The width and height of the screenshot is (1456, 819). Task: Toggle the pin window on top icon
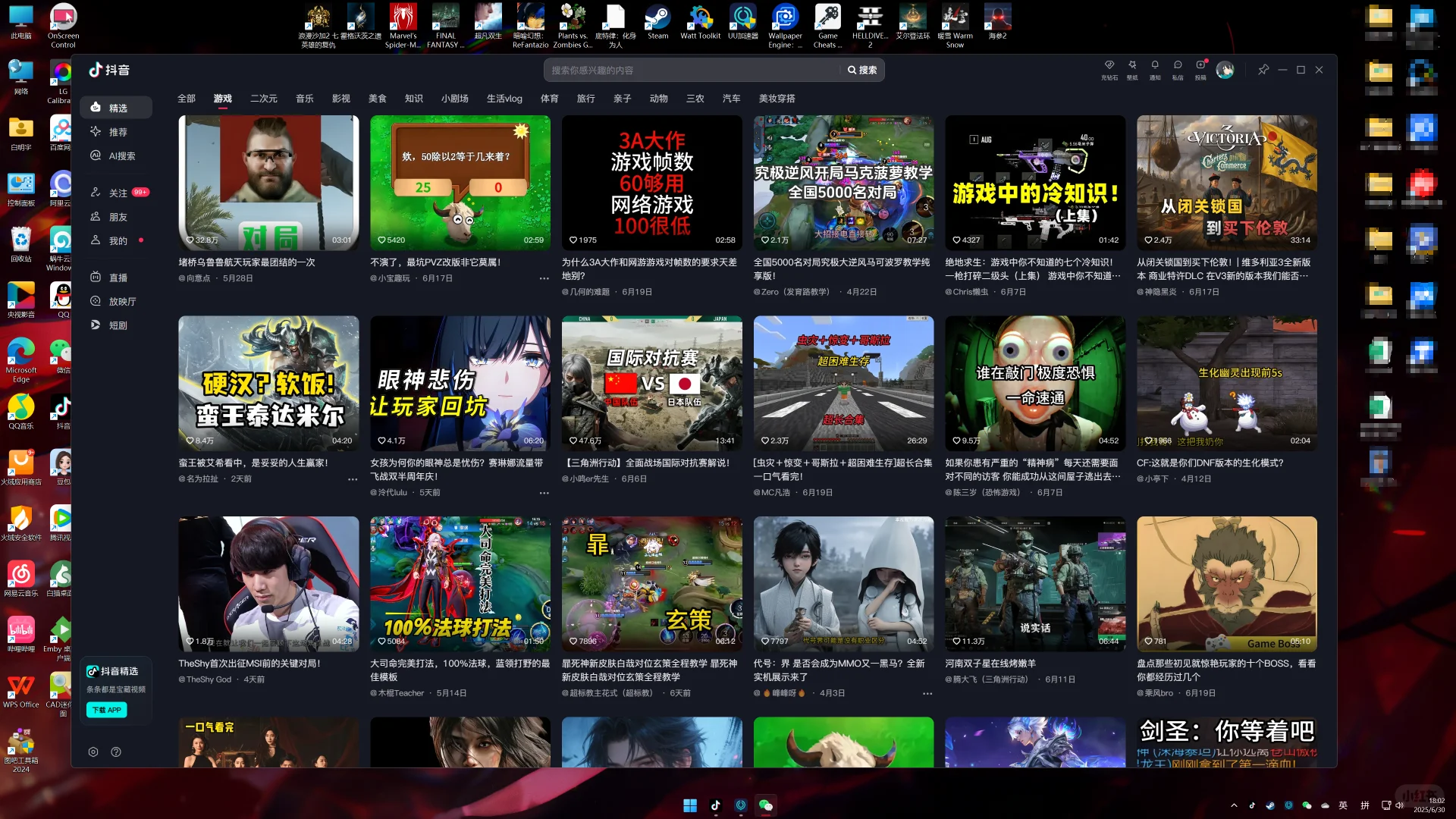click(x=1263, y=70)
